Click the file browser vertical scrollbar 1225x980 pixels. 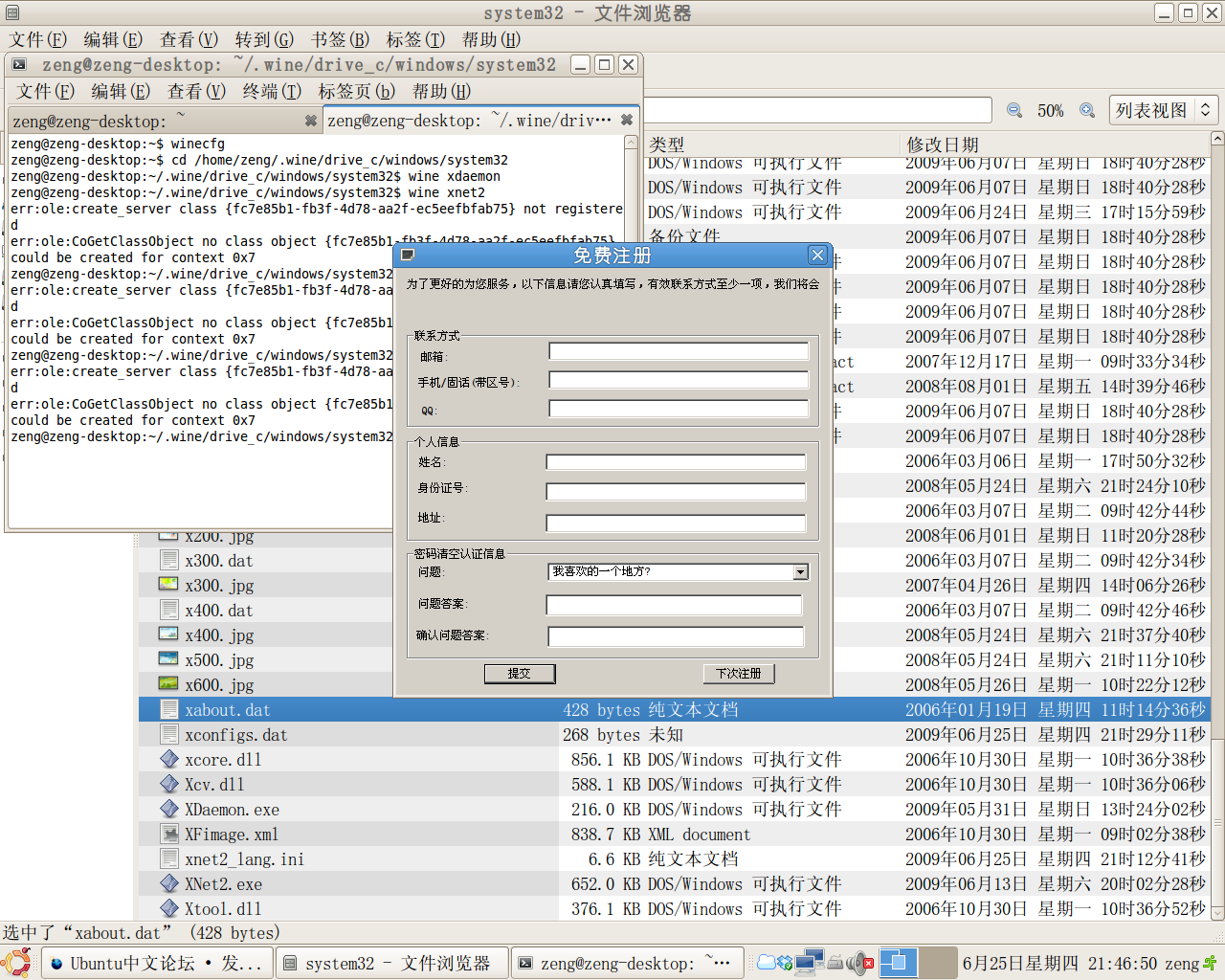1217,526
